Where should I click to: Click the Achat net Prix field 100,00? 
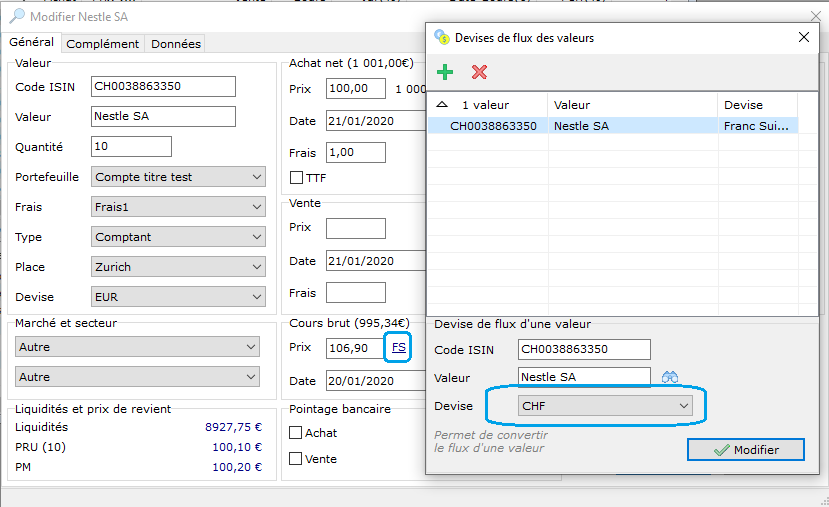click(356, 88)
